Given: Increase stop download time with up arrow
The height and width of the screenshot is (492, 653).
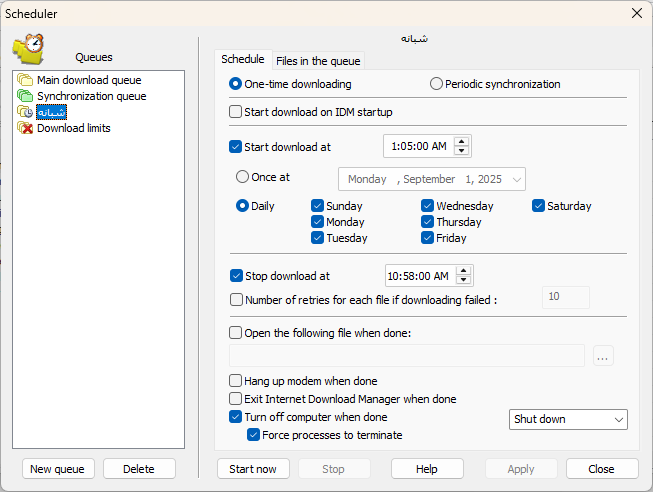Looking at the screenshot, I should [x=464, y=271].
